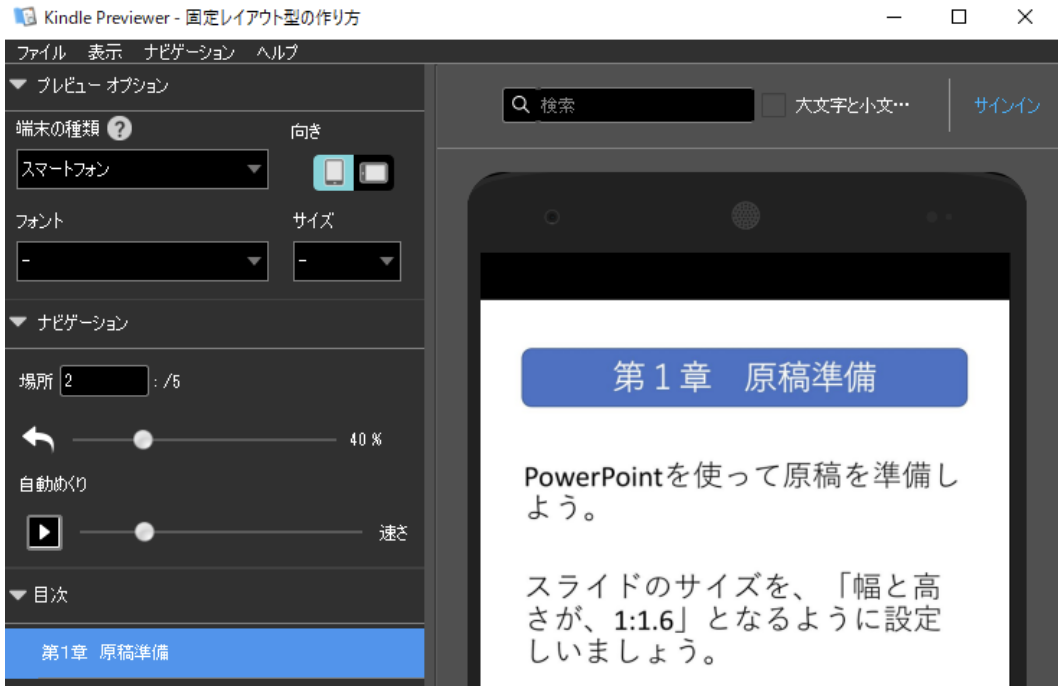Screen dimensions: 1058x686
Task: Click the 速さ speed label
Action: pos(393,533)
